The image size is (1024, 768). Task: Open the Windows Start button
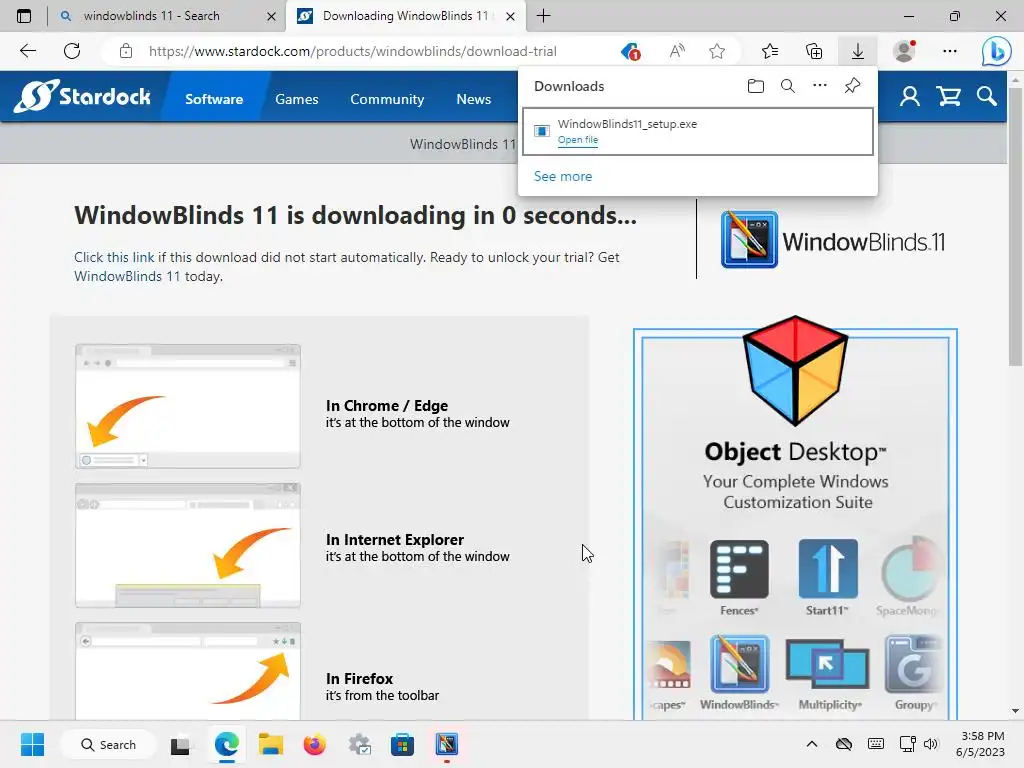click(x=32, y=744)
